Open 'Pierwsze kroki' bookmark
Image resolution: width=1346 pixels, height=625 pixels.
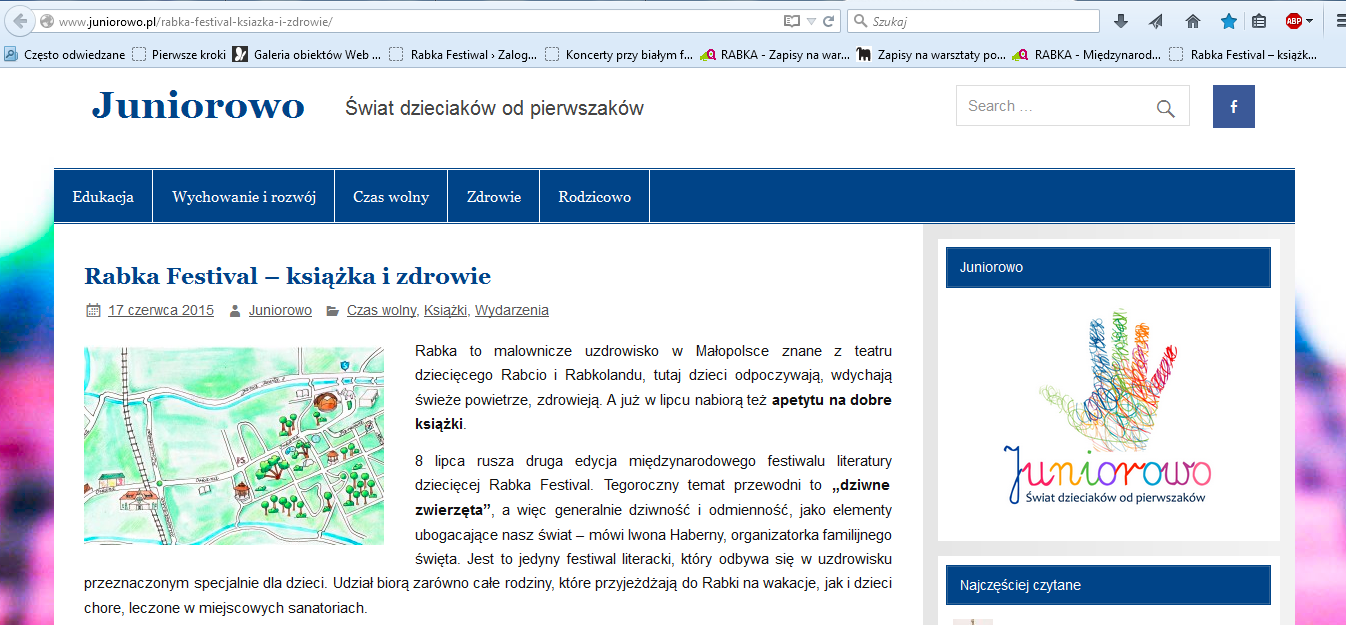point(180,55)
